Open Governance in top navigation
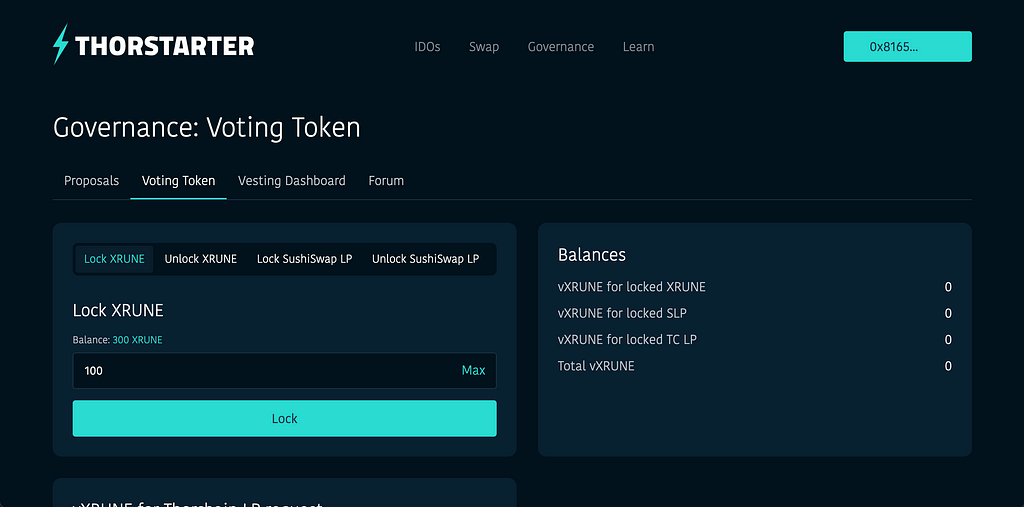The height and width of the screenshot is (507, 1024). (x=561, y=47)
